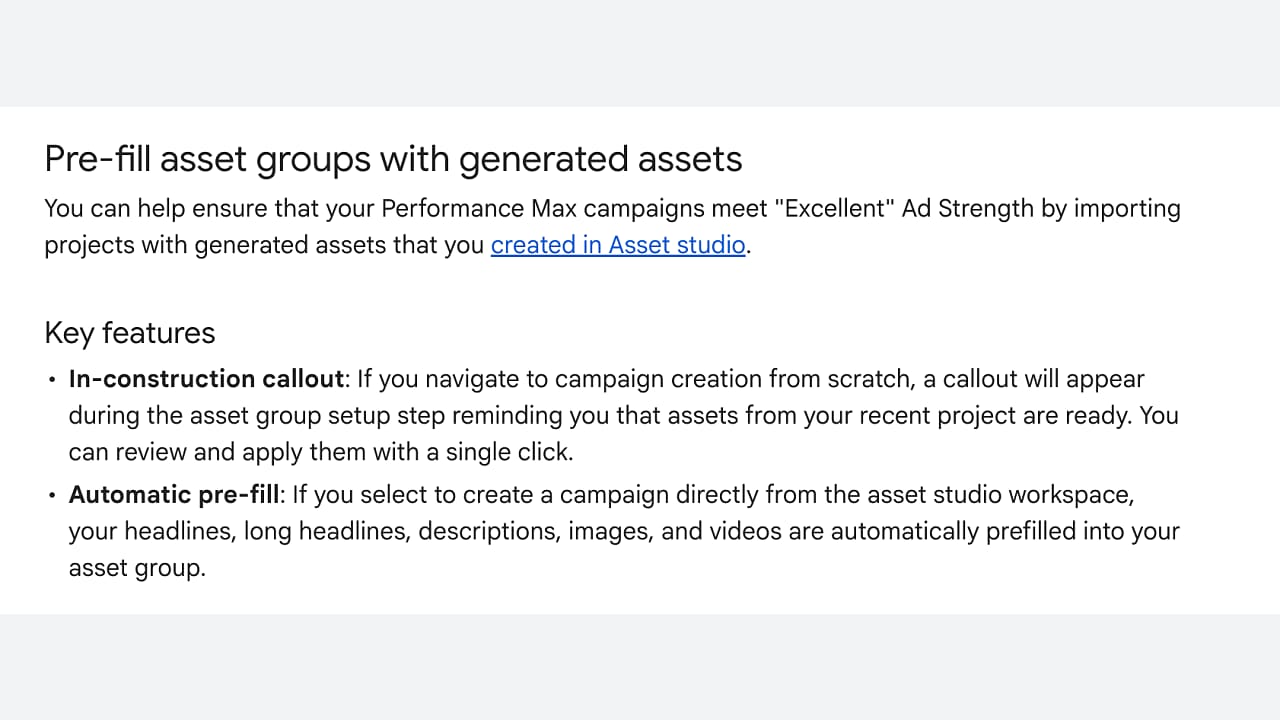Click the sentence "can review and apply them with a single click."
1280x720 pixels.
[321, 452]
